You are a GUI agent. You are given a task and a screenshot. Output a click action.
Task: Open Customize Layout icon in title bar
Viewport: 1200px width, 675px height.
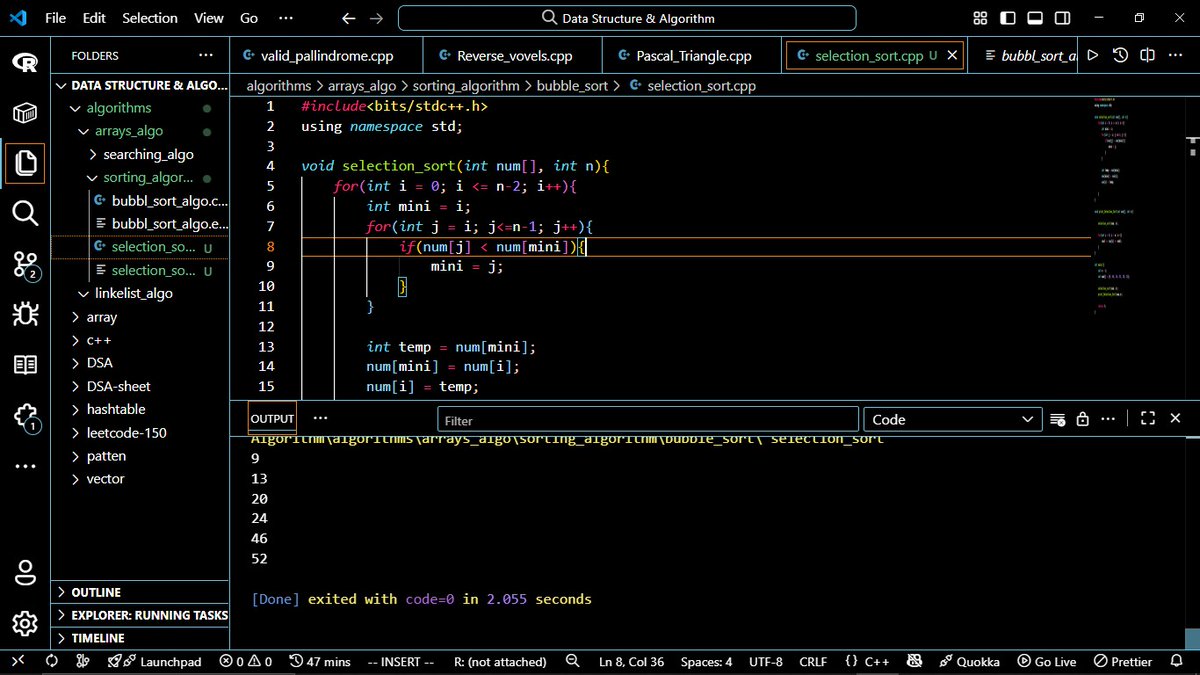pyautogui.click(x=980, y=18)
